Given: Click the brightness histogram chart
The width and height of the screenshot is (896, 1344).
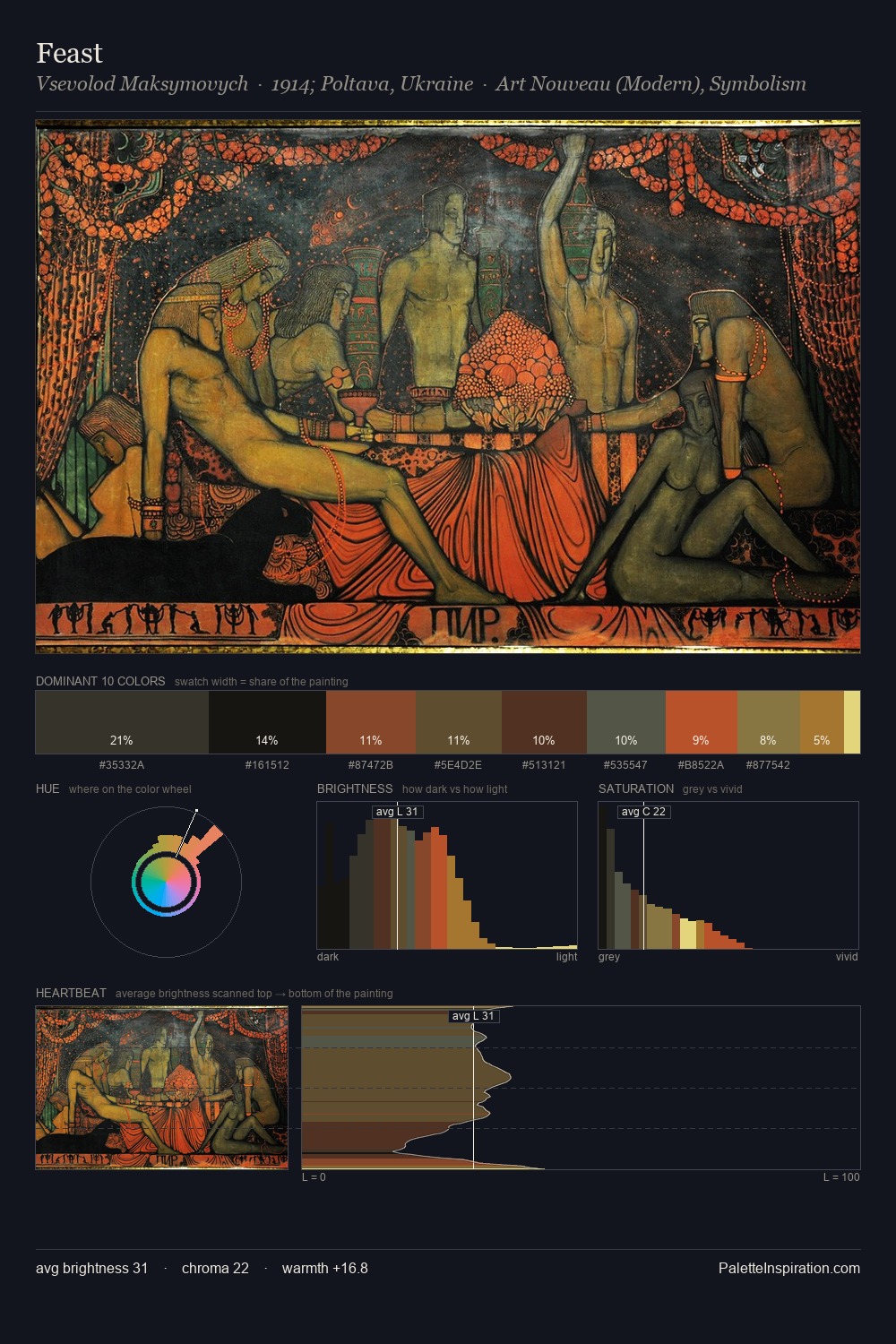Looking at the screenshot, I should pos(447,875).
